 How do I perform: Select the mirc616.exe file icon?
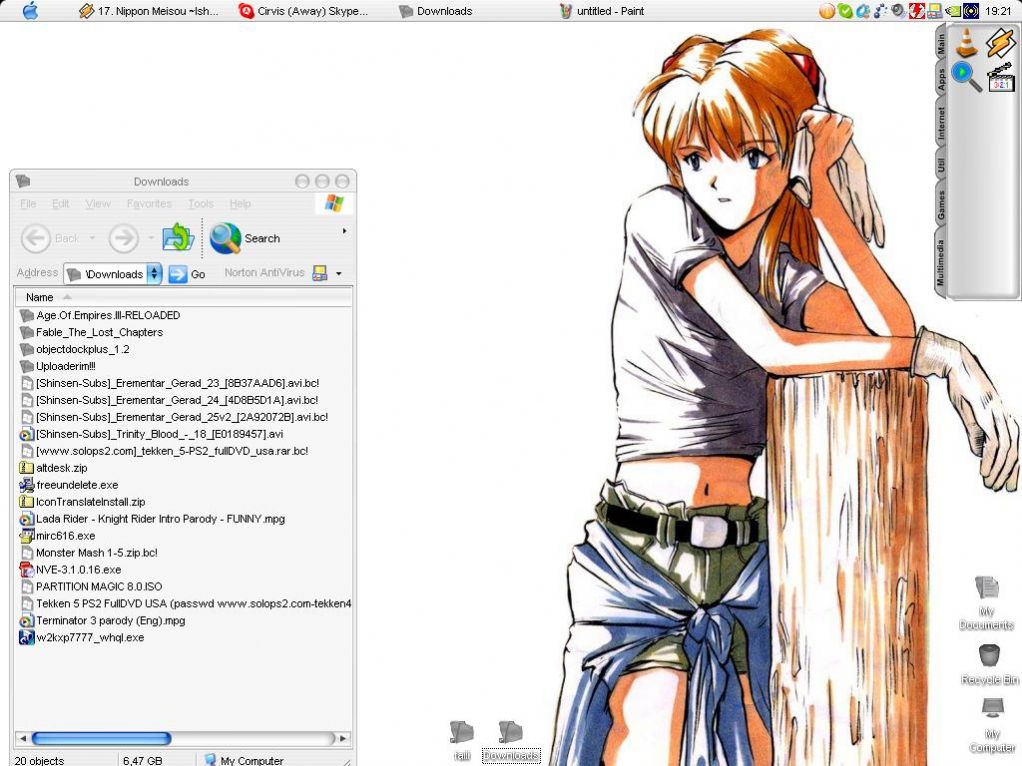pyautogui.click(x=26, y=536)
